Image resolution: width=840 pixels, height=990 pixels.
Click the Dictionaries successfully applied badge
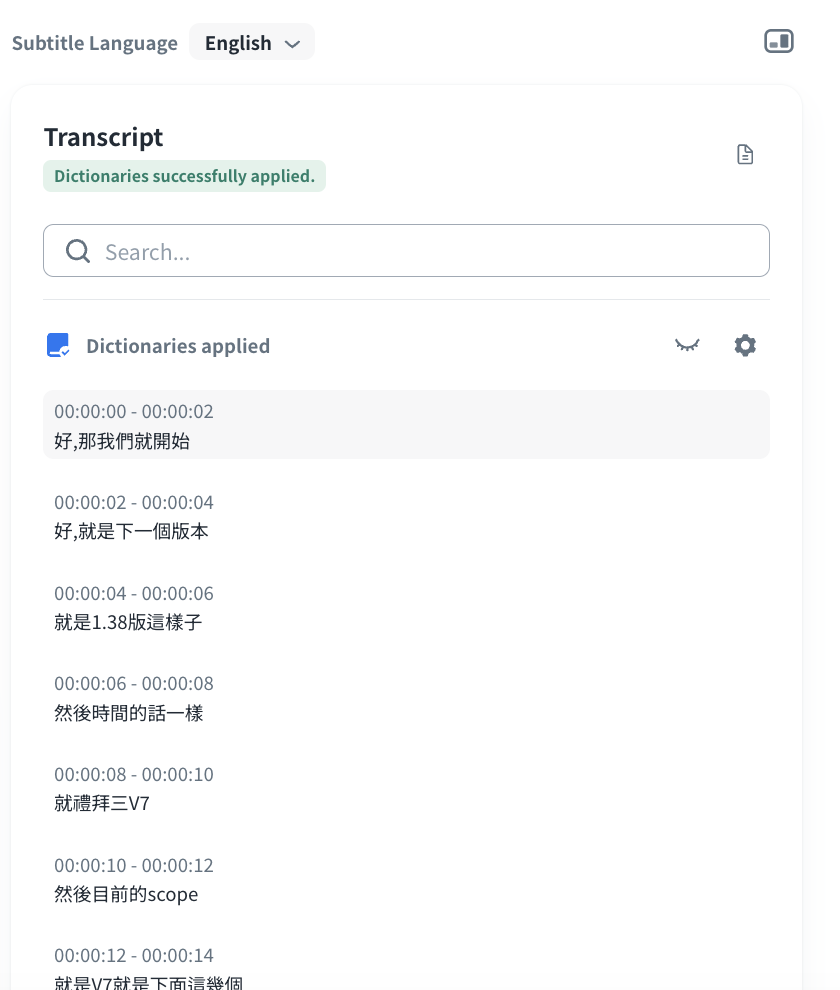pos(184,176)
